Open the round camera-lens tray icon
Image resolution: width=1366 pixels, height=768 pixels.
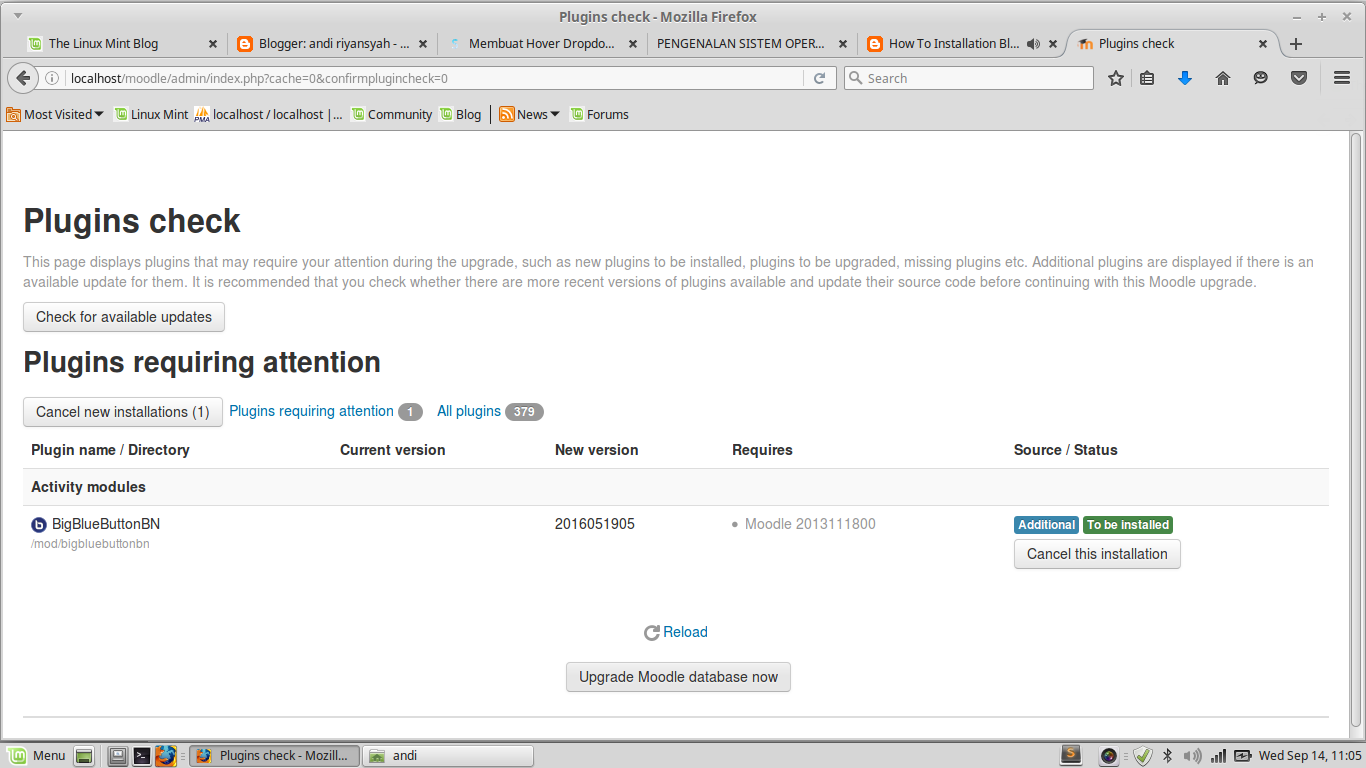(1108, 756)
